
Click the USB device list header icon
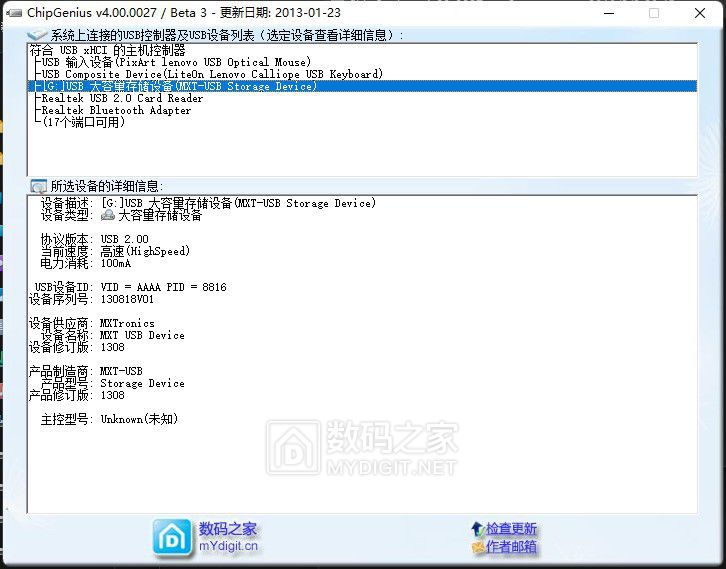pyautogui.click(x=37, y=35)
